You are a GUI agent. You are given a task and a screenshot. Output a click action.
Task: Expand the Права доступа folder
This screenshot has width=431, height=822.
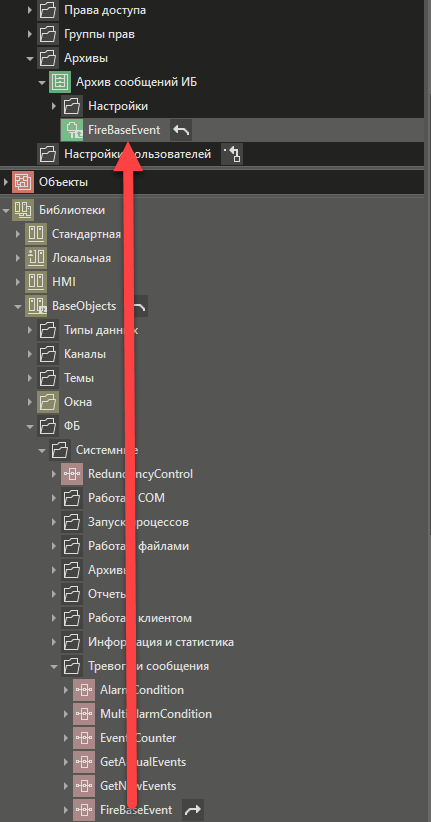[30, 10]
